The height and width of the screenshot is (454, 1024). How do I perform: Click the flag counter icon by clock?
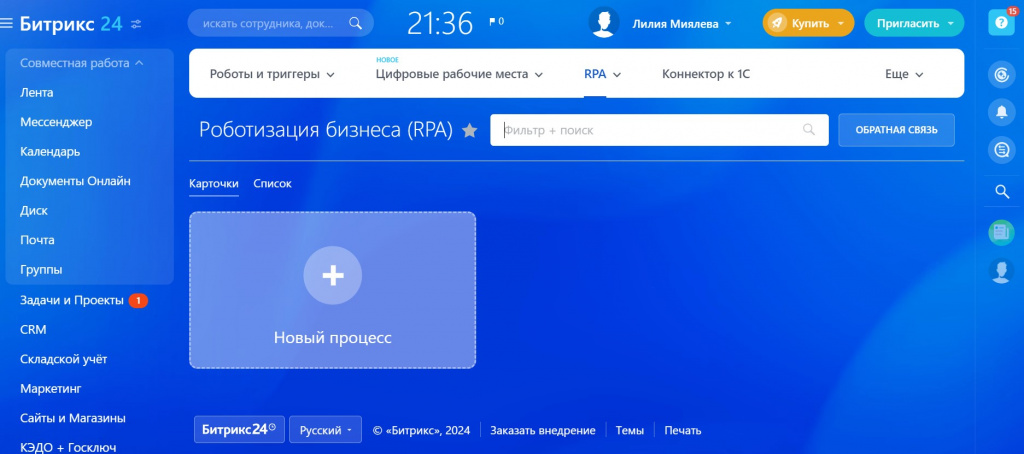point(493,22)
